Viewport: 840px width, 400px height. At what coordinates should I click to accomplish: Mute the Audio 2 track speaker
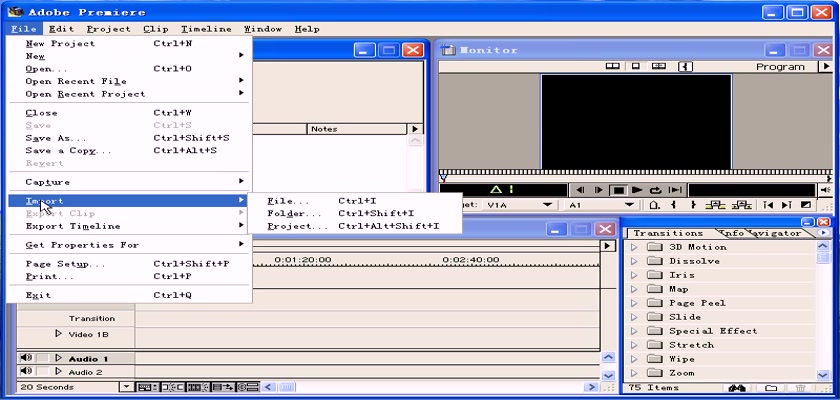(26, 371)
